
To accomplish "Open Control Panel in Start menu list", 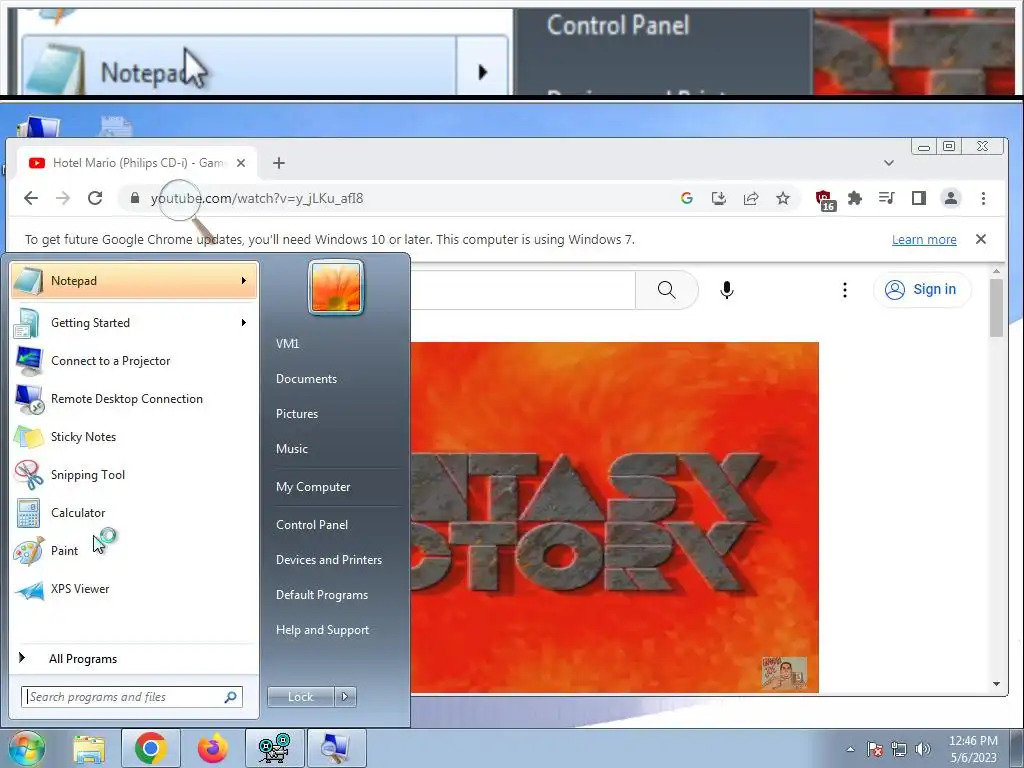I will point(312,525).
